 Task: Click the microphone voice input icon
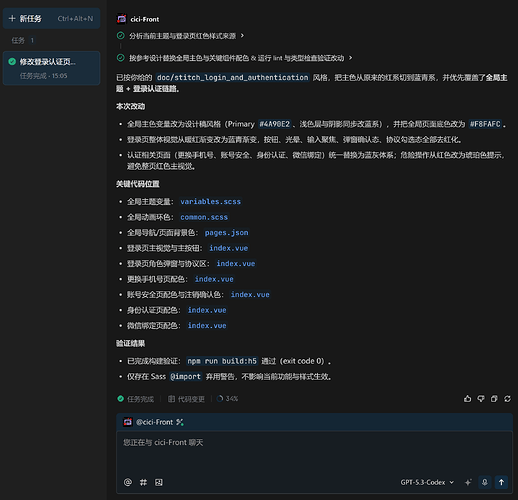(x=485, y=482)
